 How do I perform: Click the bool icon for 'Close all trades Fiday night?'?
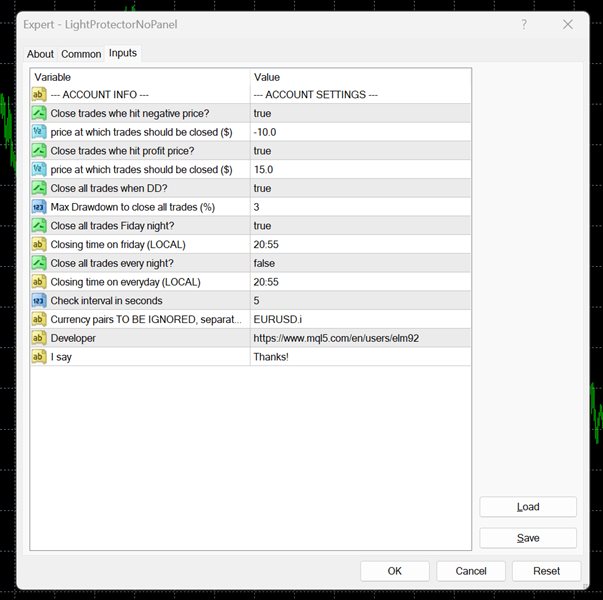[x=39, y=226]
